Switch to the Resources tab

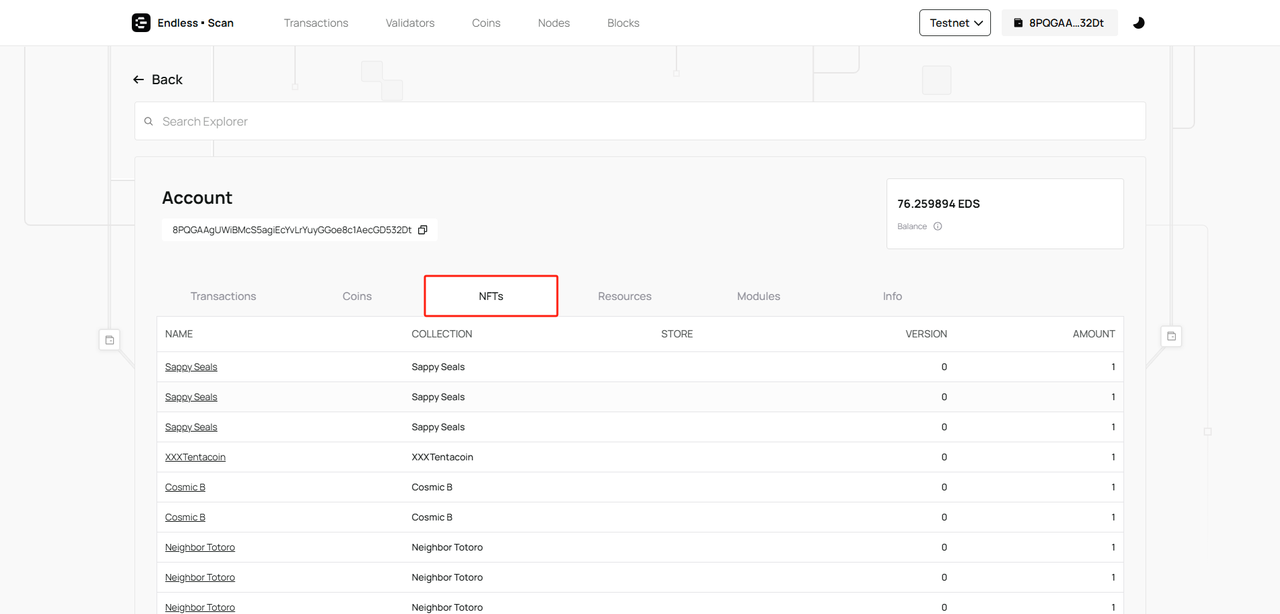point(624,296)
